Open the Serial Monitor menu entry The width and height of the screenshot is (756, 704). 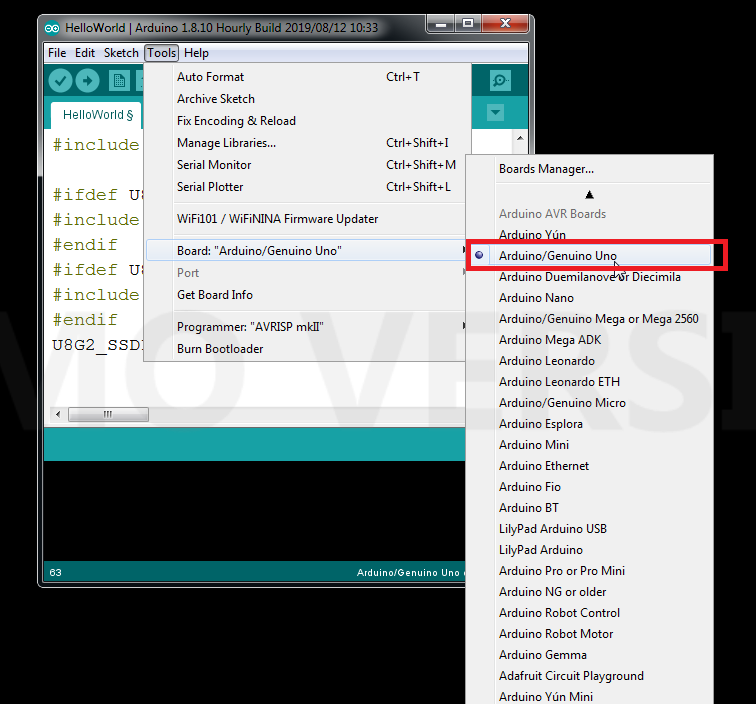[306, 165]
